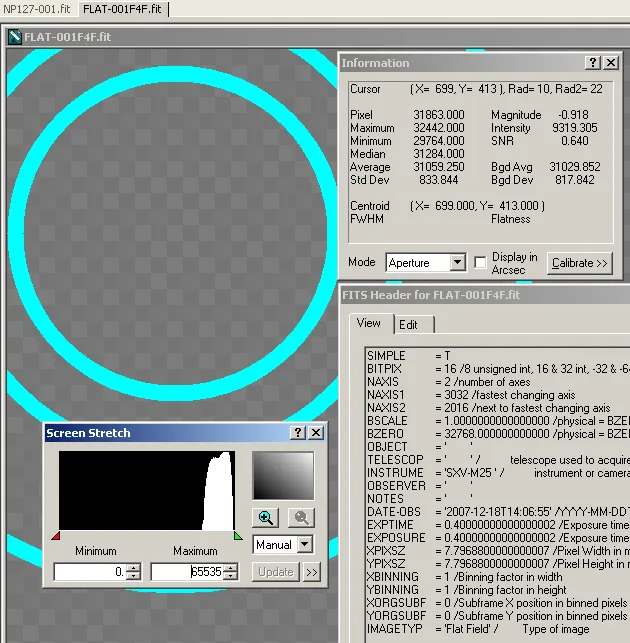Close the Information window
Image resolution: width=630 pixels, height=643 pixels.
point(612,63)
